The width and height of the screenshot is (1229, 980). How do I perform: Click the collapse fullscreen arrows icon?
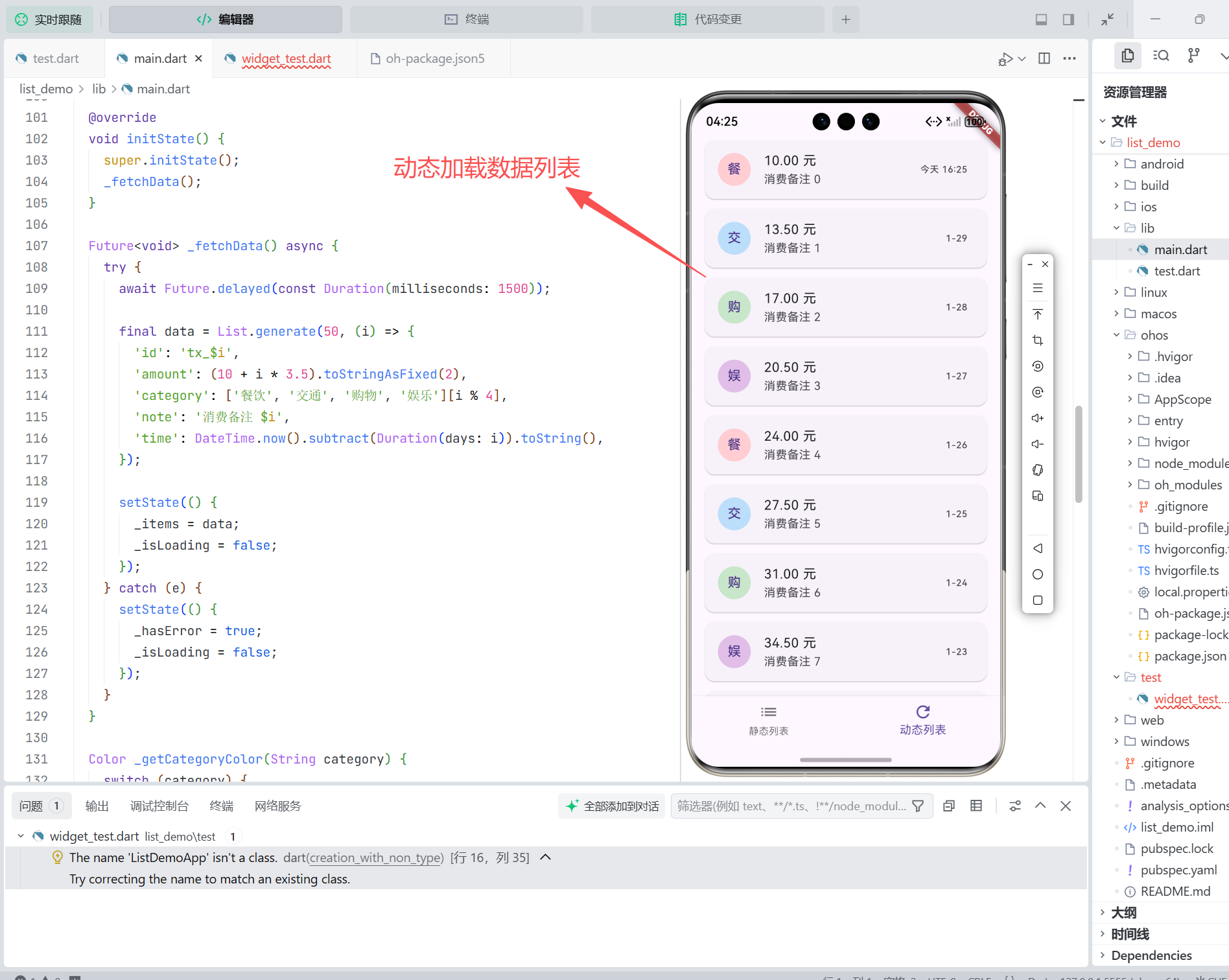pyautogui.click(x=1107, y=19)
